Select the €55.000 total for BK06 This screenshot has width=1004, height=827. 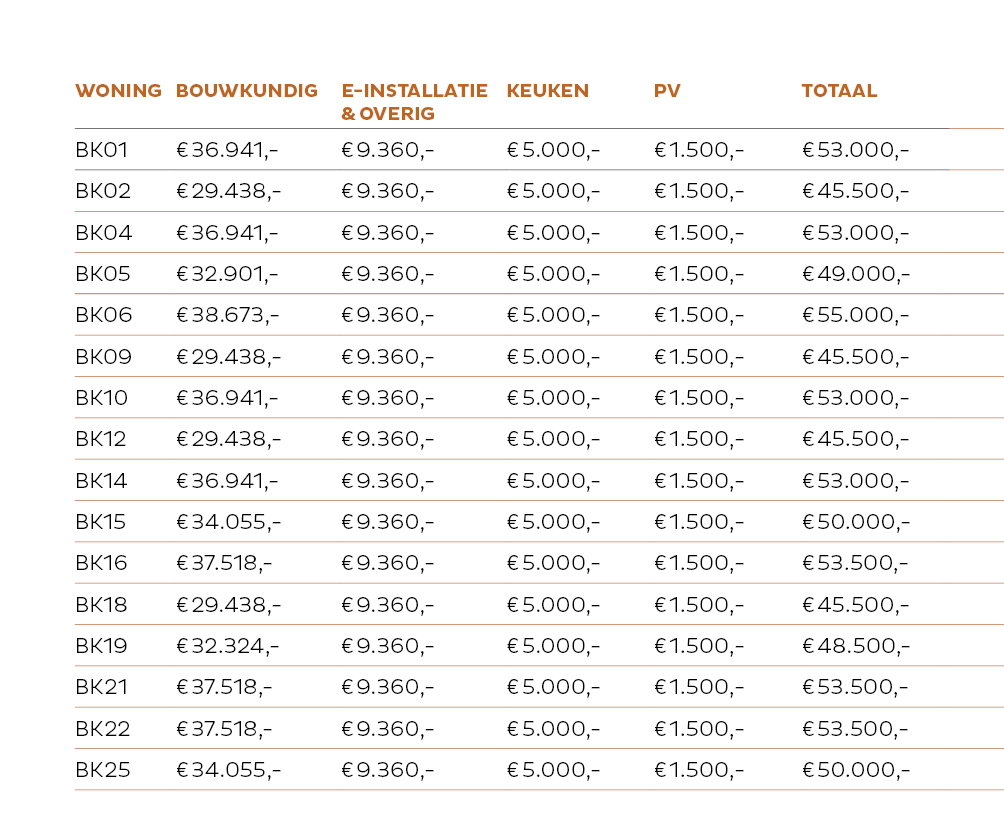tap(855, 316)
